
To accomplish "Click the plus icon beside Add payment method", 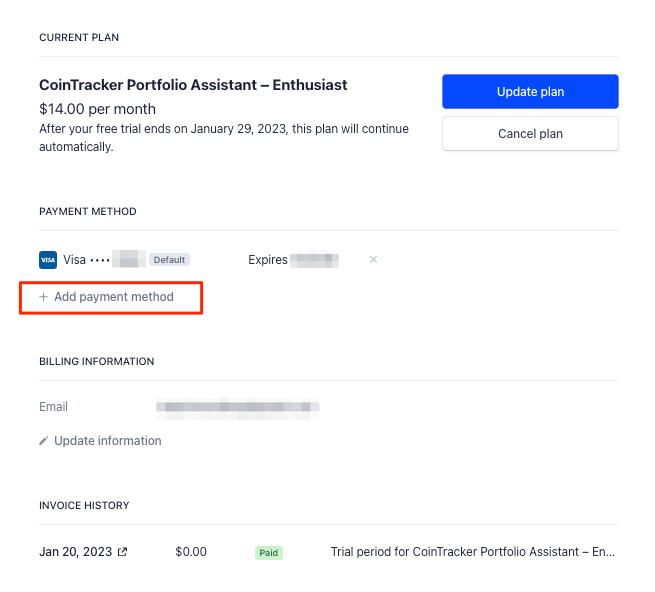I will point(43,297).
